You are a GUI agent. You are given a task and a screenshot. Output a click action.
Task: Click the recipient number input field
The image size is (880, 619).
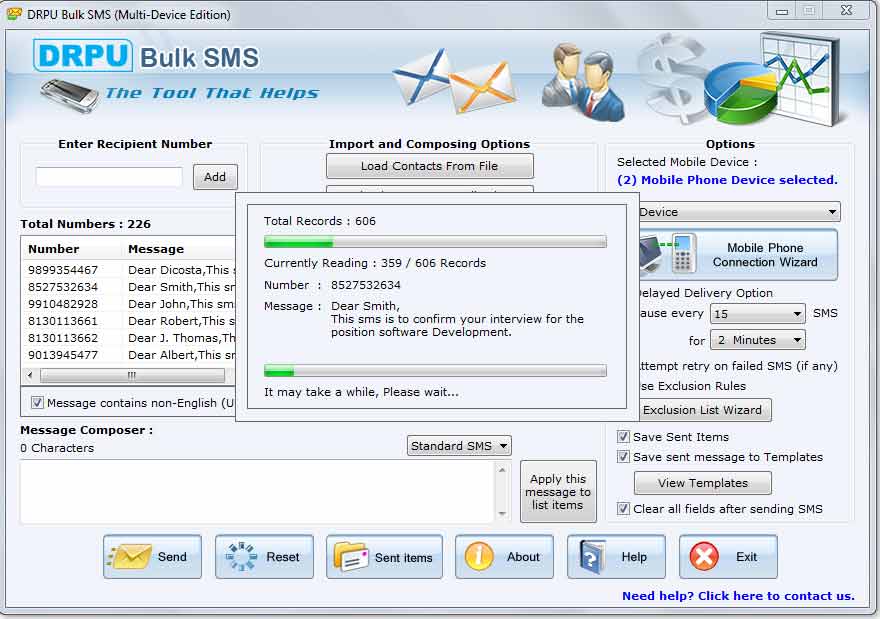(x=109, y=177)
